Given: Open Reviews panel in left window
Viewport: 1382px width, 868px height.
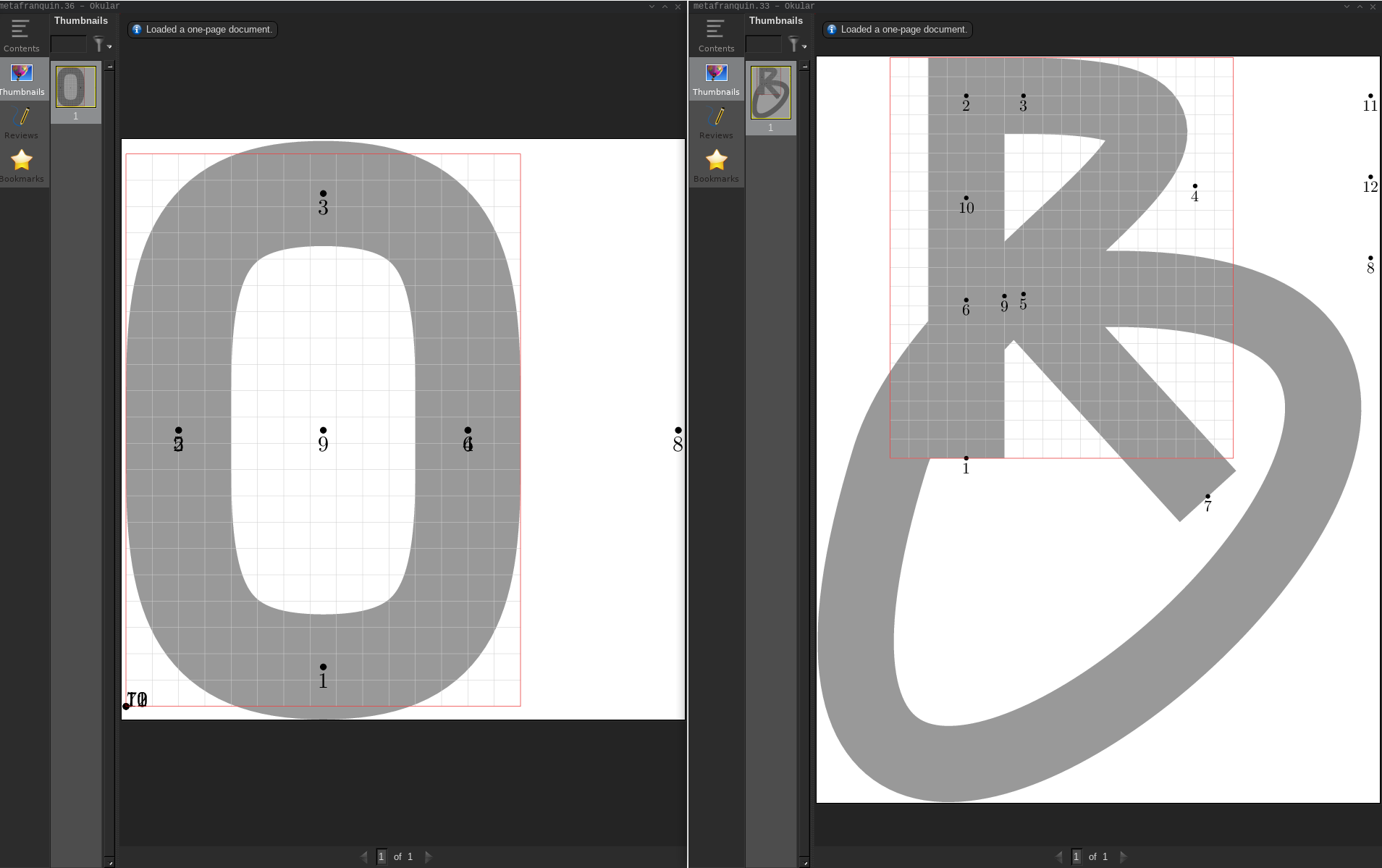Looking at the screenshot, I should [21, 122].
